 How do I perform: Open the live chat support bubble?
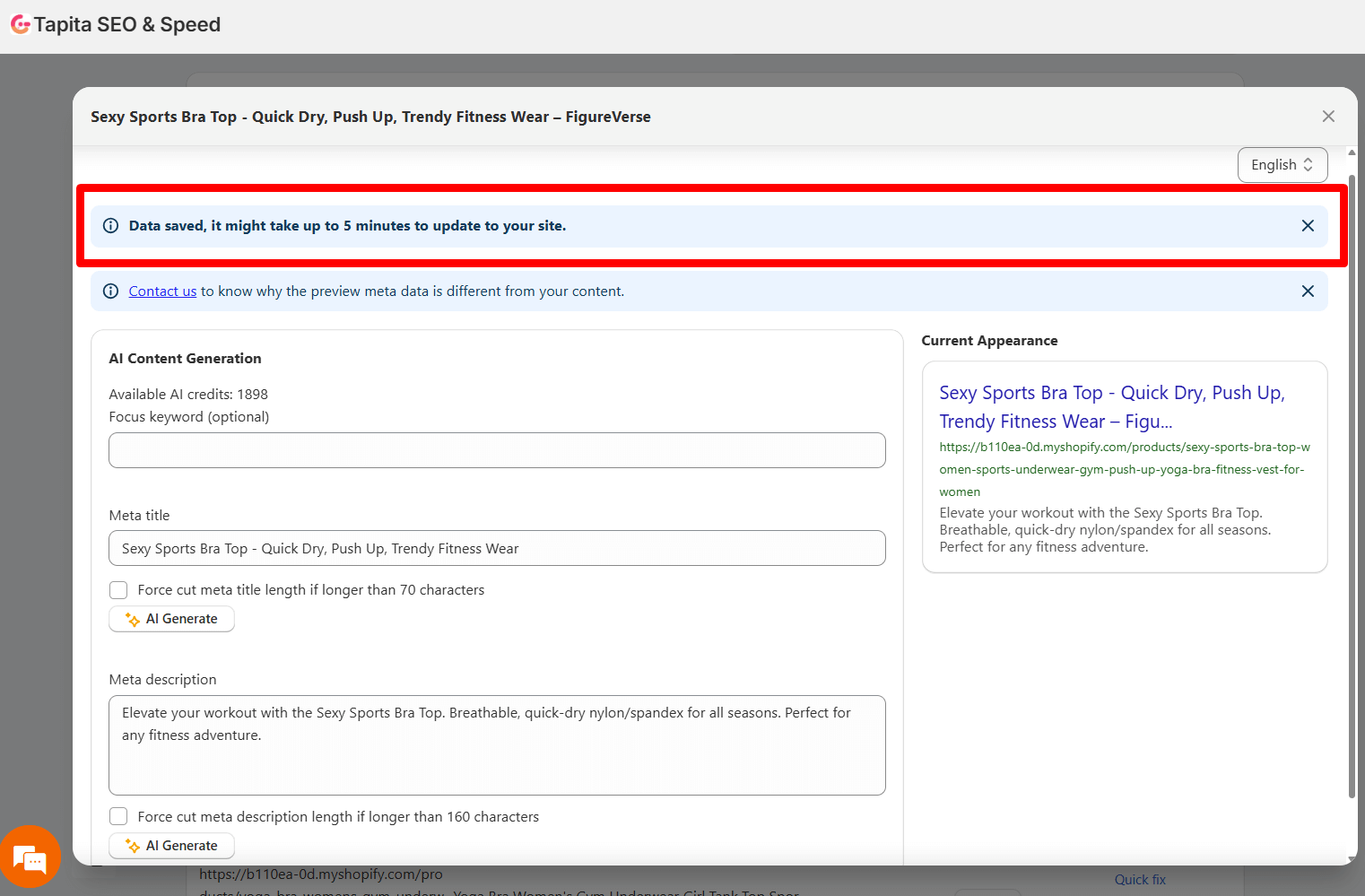[30, 857]
